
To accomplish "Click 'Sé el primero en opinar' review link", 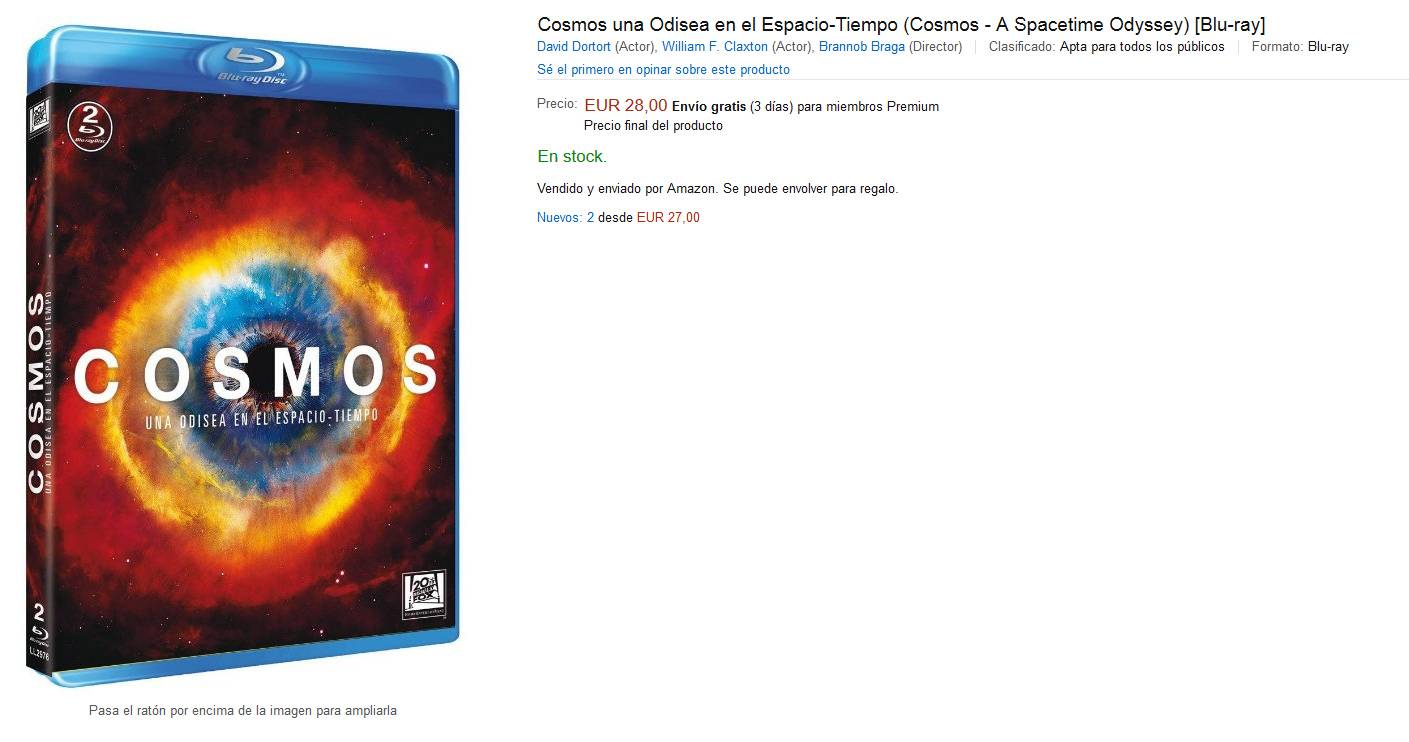I will [663, 70].
